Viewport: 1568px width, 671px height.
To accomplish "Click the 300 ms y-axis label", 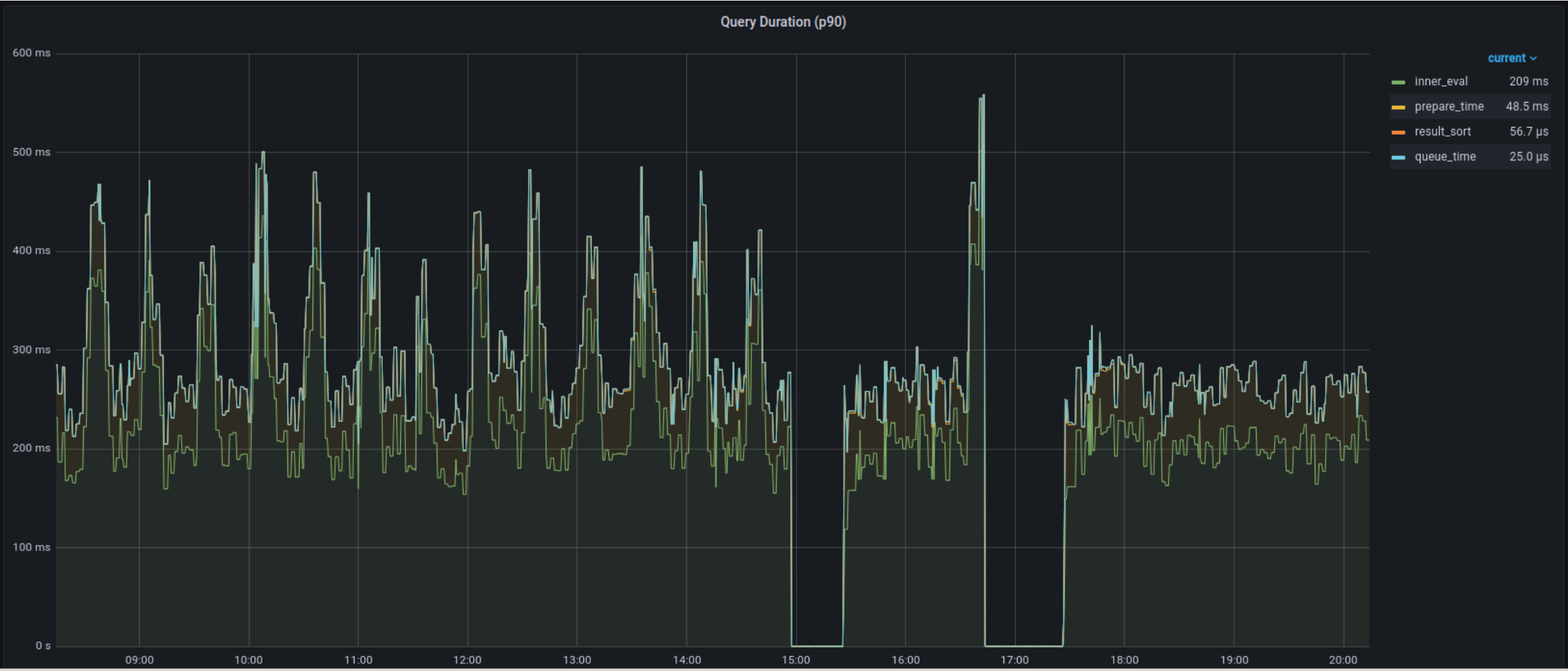I will click(32, 349).
